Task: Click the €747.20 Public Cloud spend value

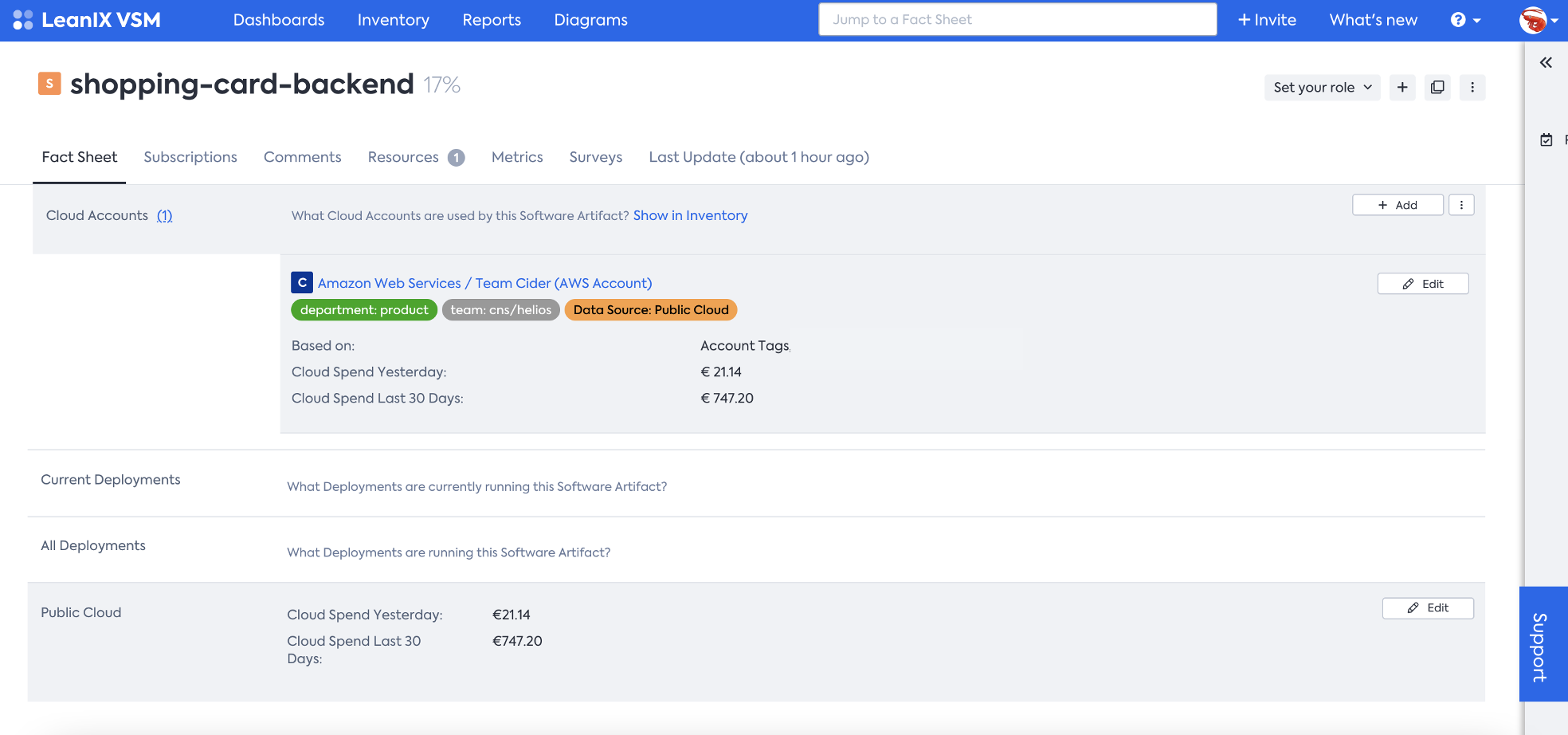Action: click(517, 641)
